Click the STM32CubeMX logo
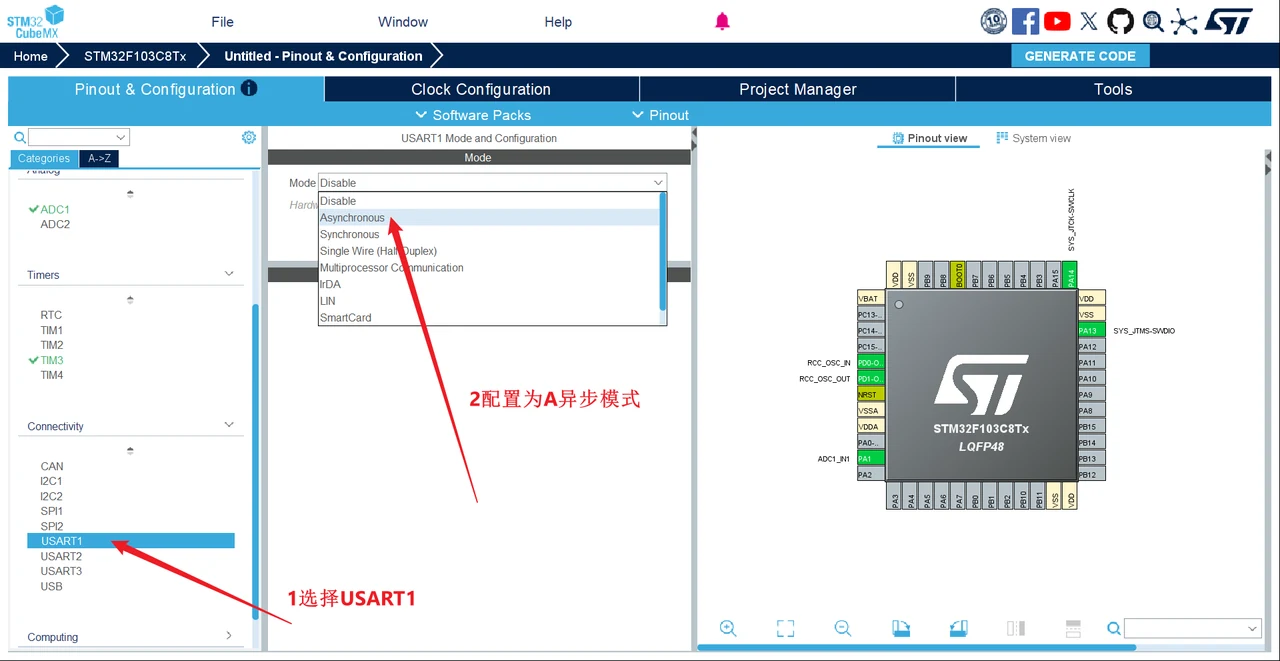Viewport: 1280px width, 661px height. click(x=35, y=21)
